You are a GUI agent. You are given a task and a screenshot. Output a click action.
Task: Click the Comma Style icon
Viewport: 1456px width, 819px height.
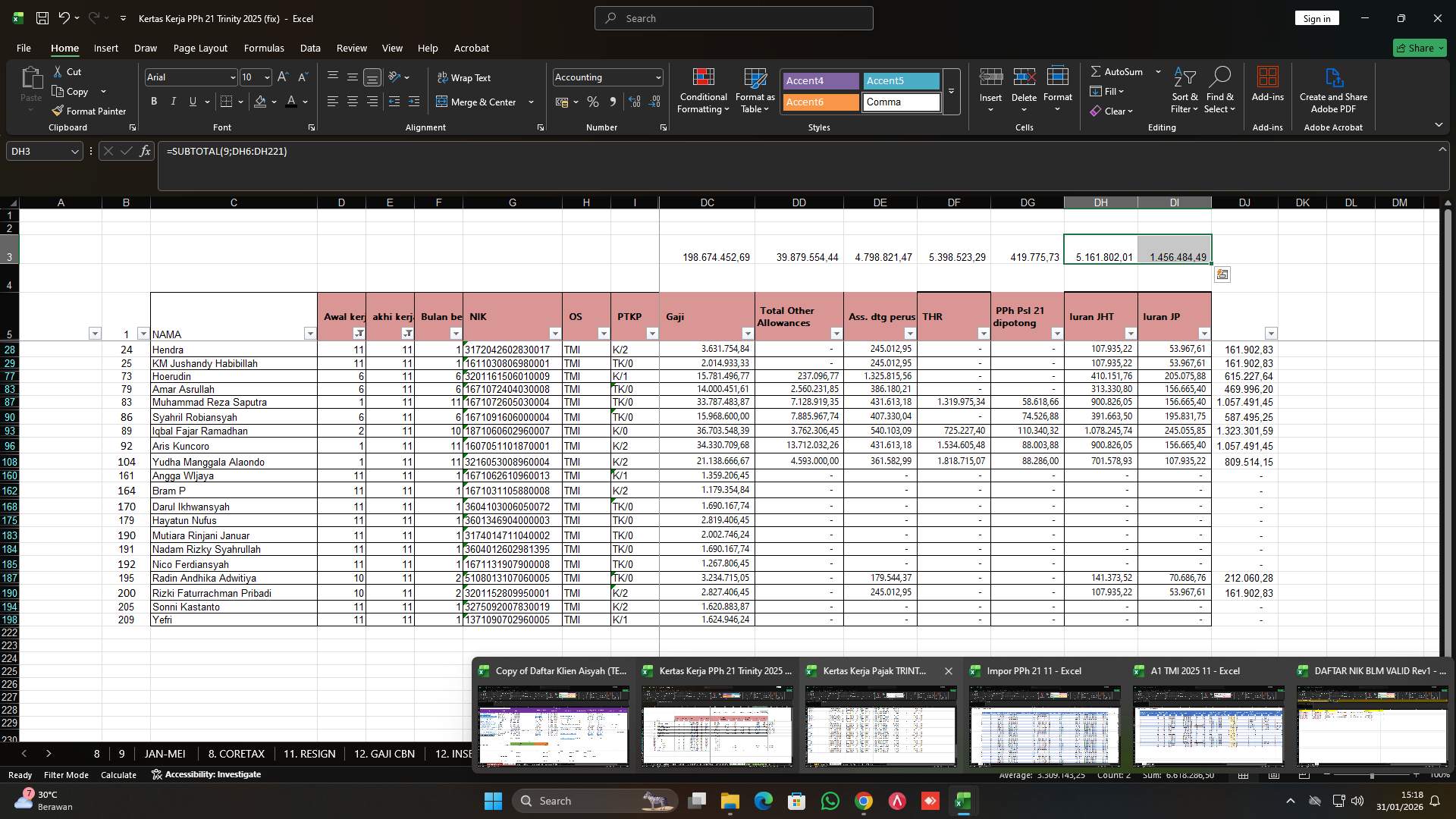click(x=613, y=102)
